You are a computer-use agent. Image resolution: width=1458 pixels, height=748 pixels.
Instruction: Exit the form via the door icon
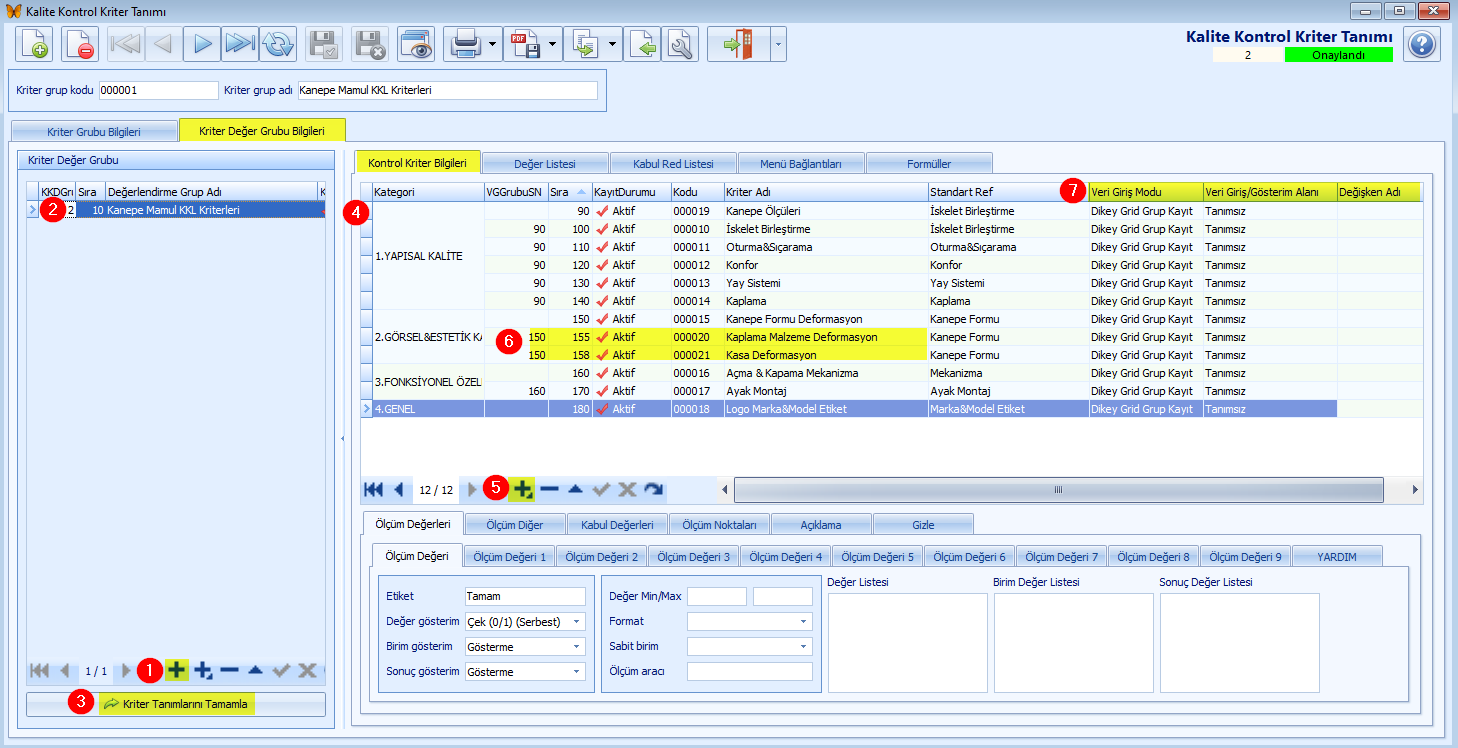737,44
